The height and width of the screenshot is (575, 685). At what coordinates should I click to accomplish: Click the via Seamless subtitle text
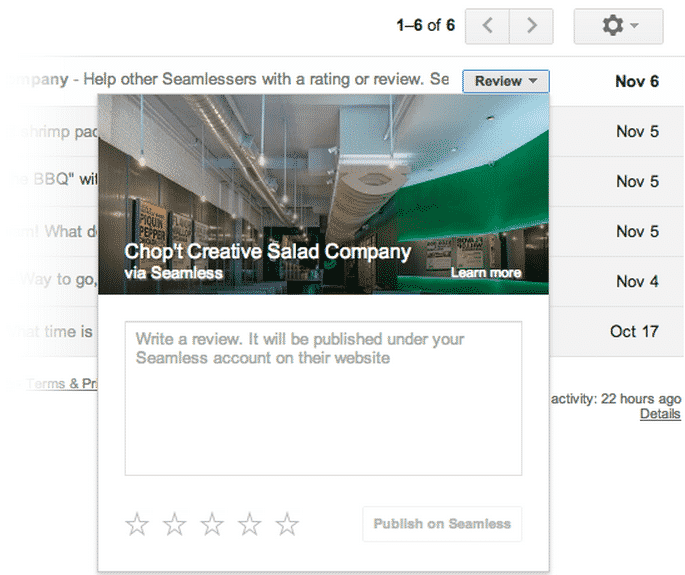[x=173, y=273]
